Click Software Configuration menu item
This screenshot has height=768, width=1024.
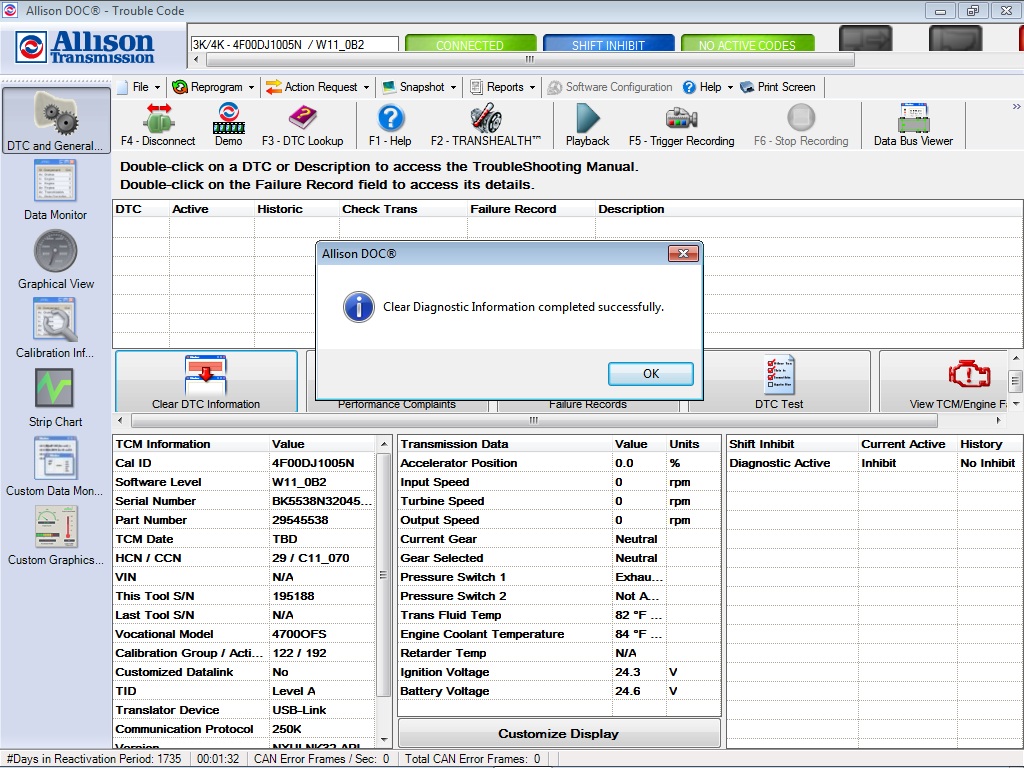pos(610,87)
